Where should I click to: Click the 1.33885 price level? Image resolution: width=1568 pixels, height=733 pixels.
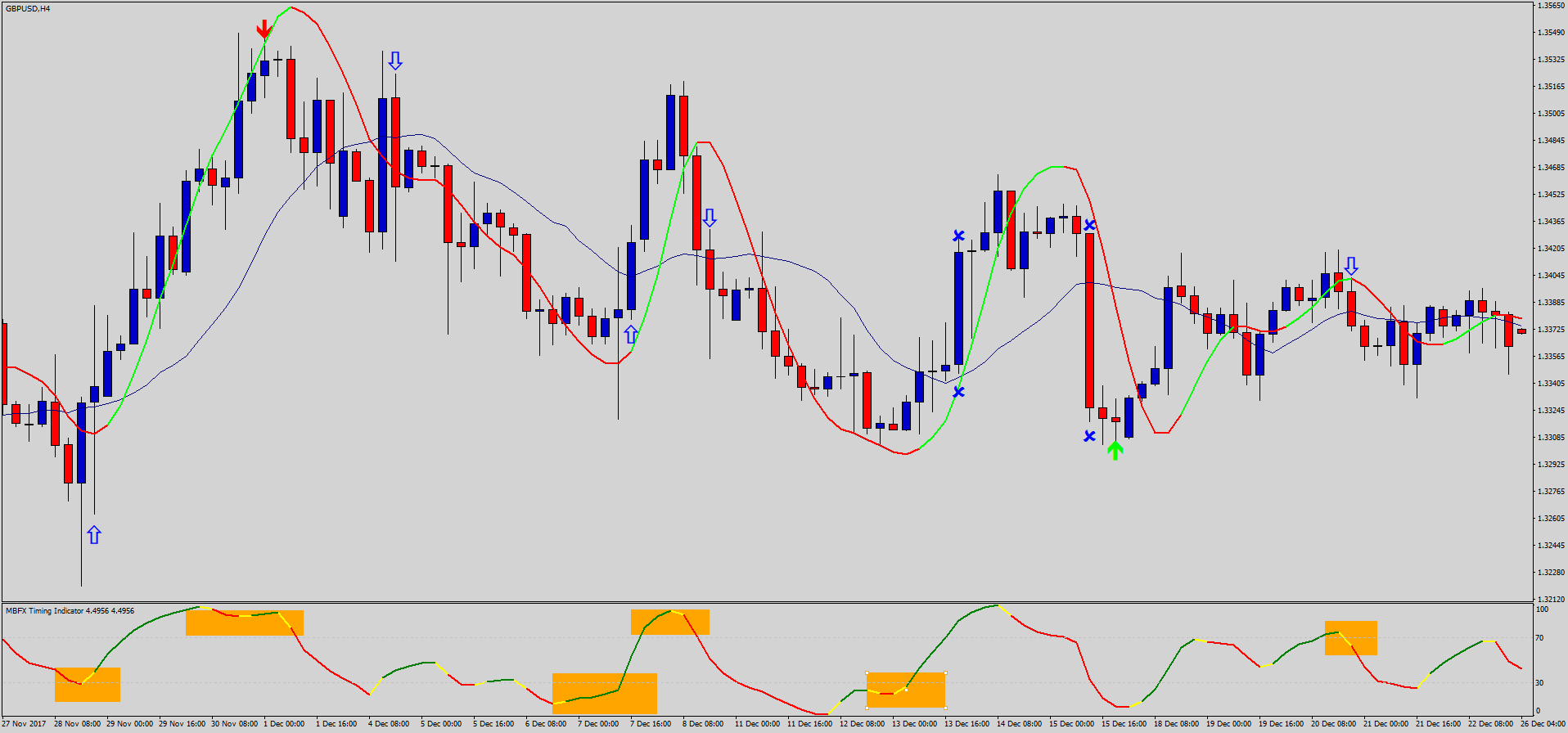tap(1551, 303)
